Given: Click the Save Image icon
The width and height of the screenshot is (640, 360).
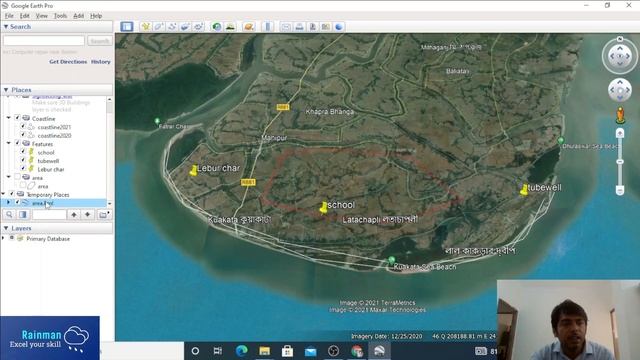Looking at the screenshot, I should 313,27.
